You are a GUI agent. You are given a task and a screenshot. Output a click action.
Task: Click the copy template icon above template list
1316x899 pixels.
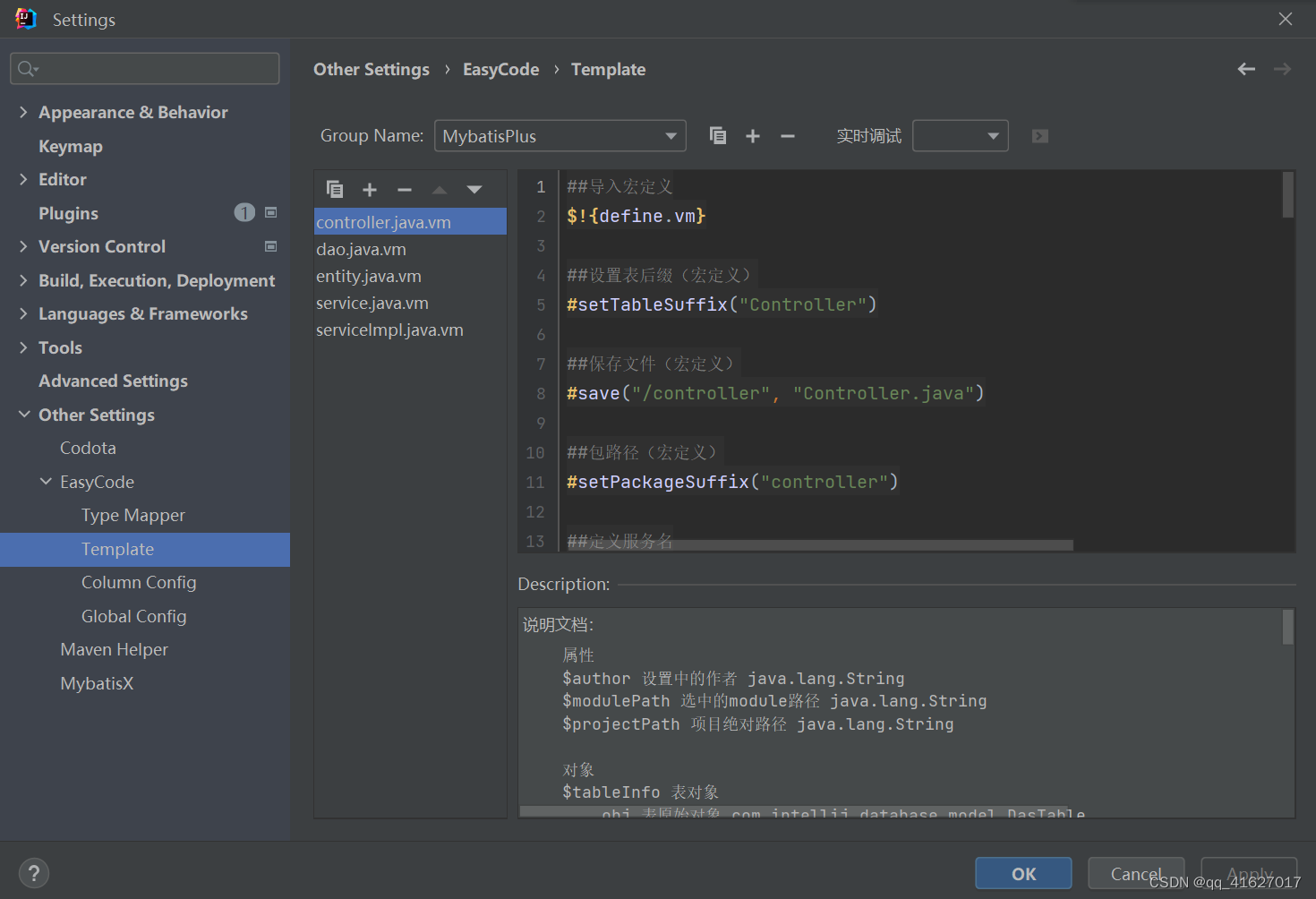[x=335, y=189]
